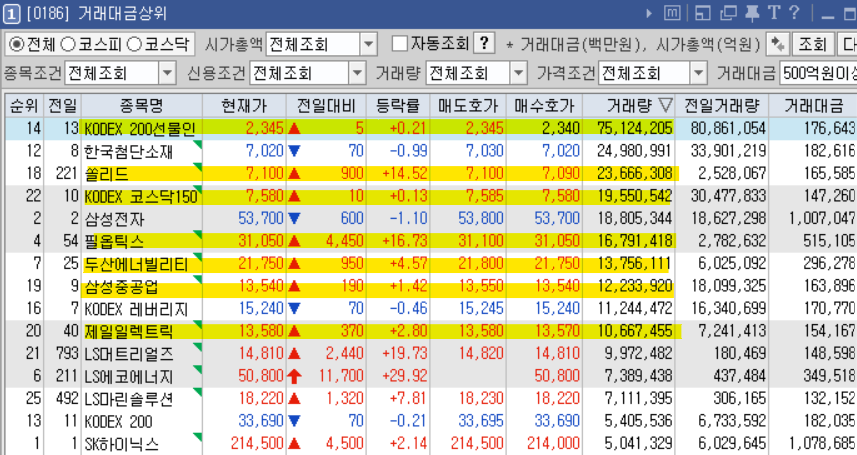Viewport: 857px width, 455px height.
Task: Click the 전일 rank column header
Action: pos(62,105)
